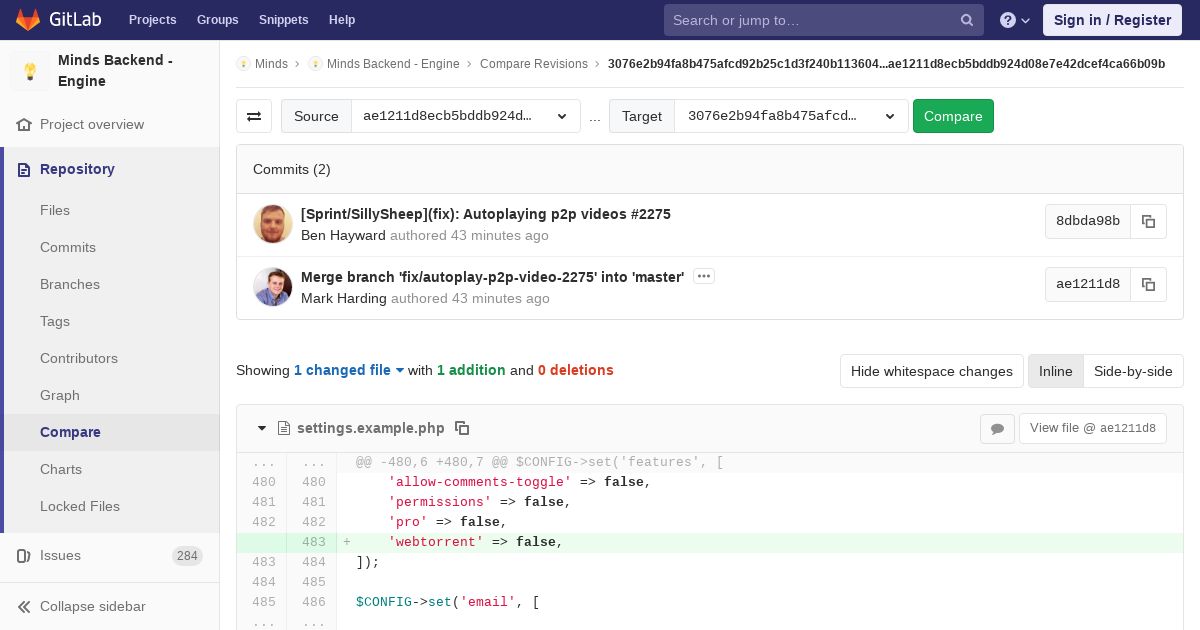Screen dimensions: 1200x630
Task: Click the 8dbda98b commit hash
Action: tap(1088, 221)
